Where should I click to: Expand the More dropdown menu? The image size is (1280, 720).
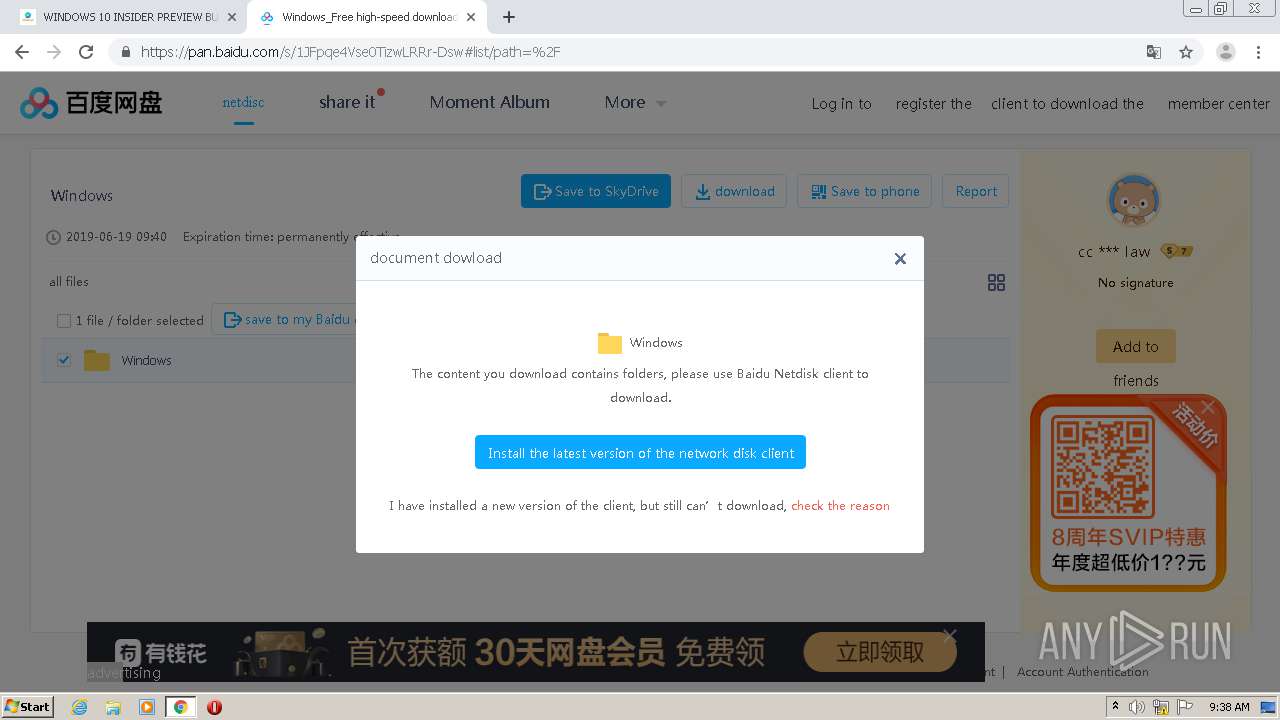(635, 102)
